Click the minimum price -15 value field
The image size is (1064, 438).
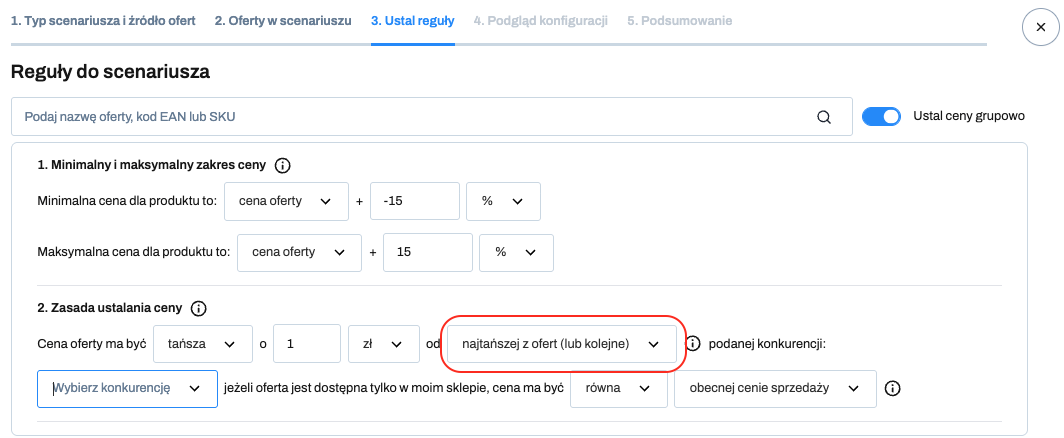(415, 201)
